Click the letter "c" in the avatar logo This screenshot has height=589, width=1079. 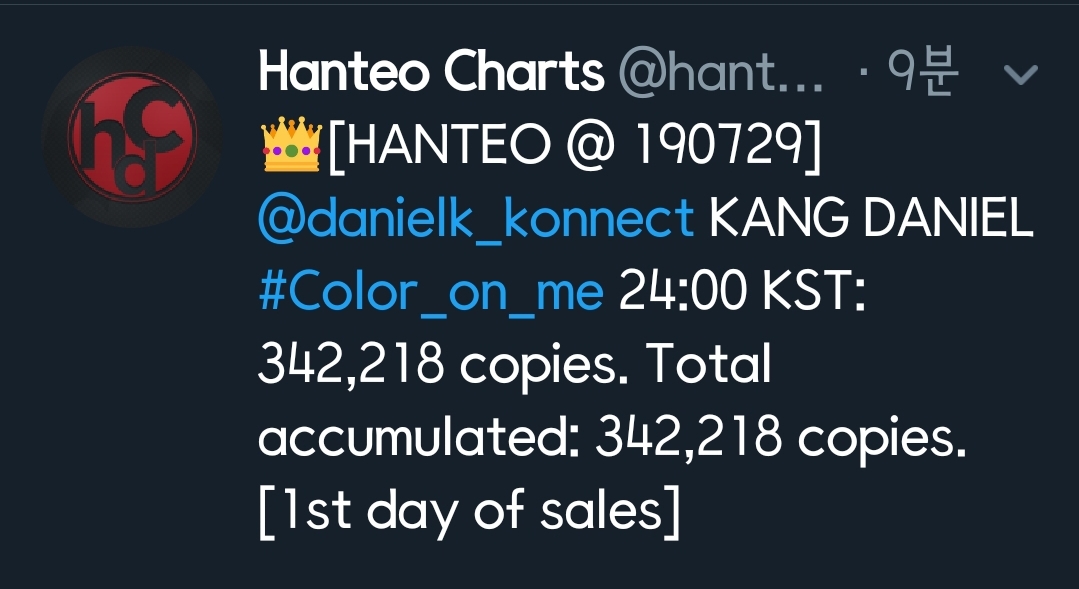point(156,113)
